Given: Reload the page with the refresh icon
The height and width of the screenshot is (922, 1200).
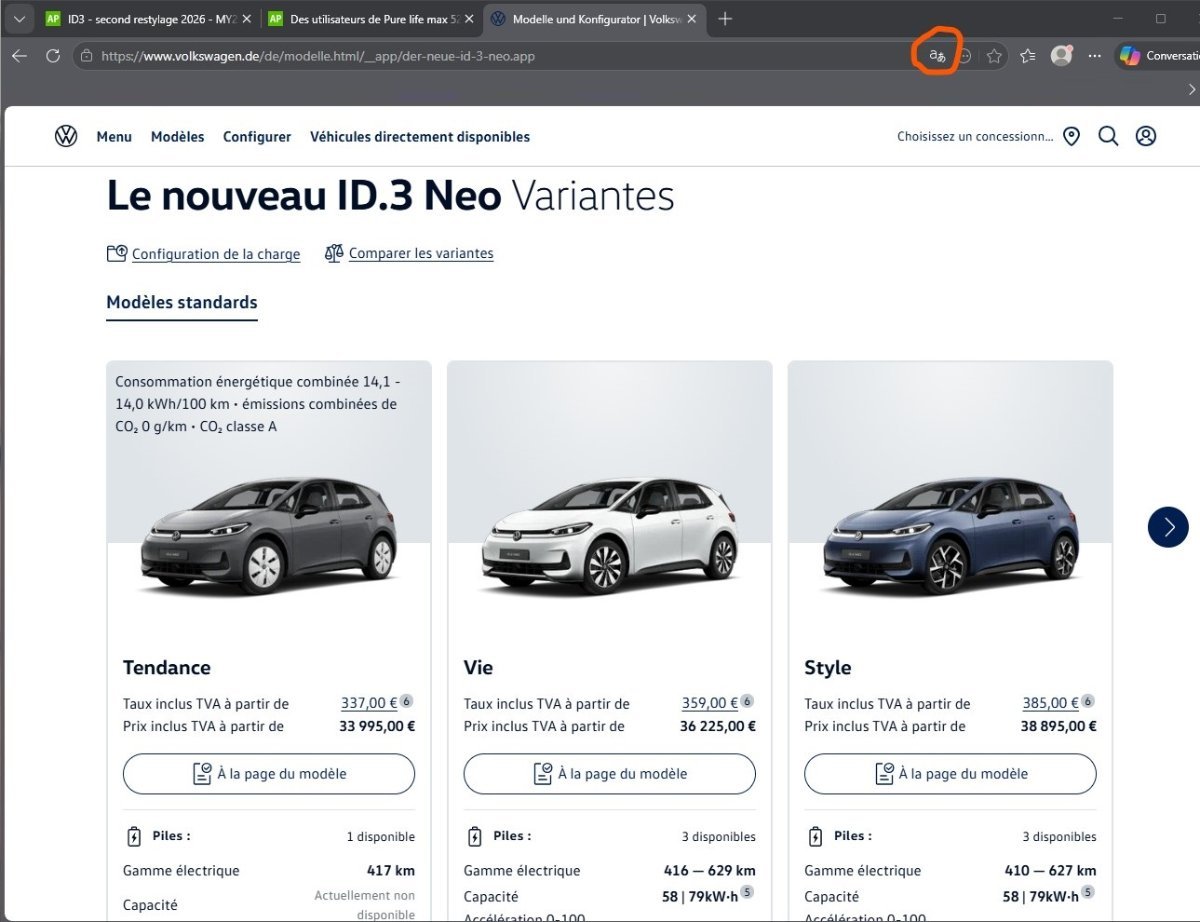Looking at the screenshot, I should [x=53, y=56].
